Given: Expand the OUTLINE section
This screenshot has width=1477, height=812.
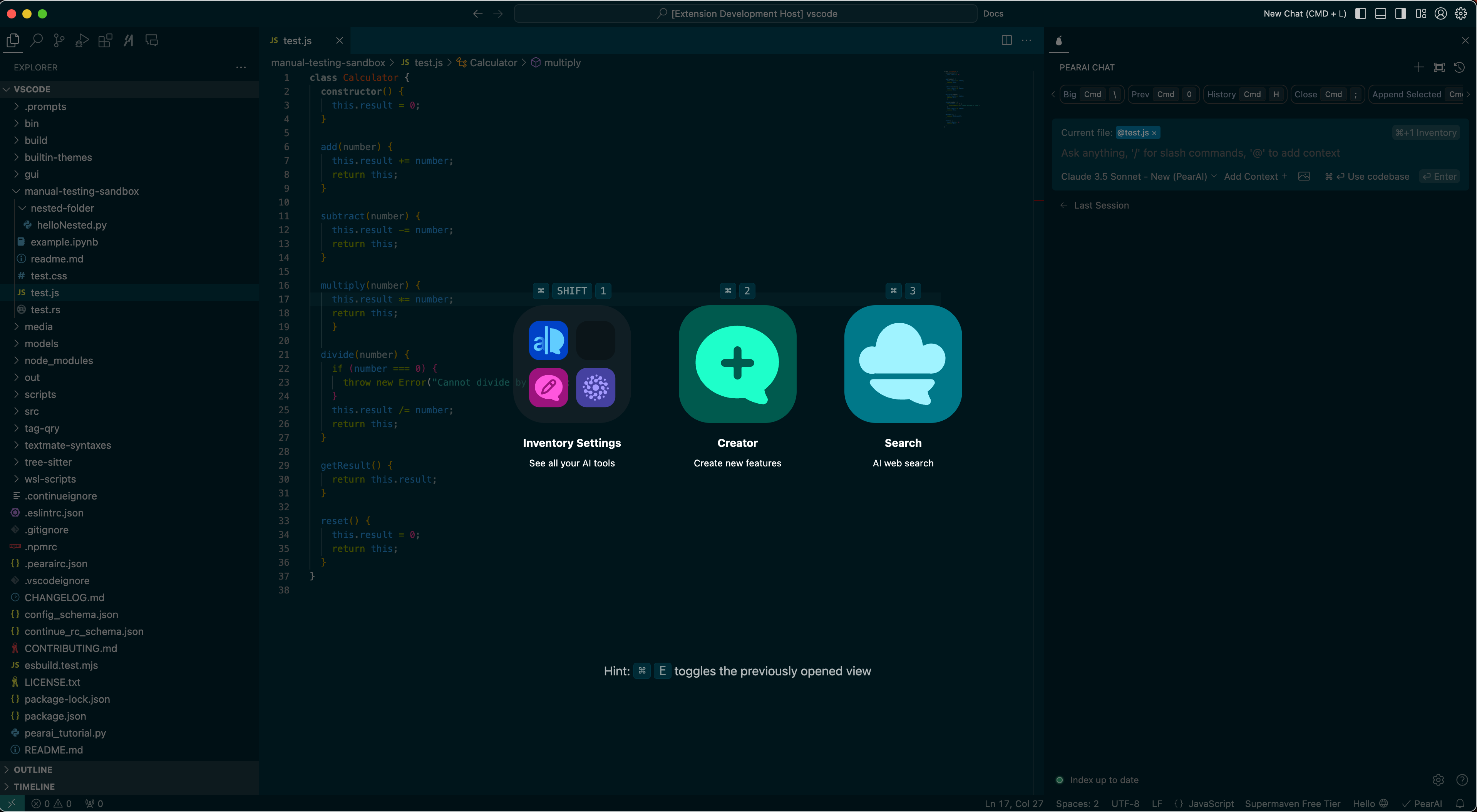Looking at the screenshot, I should coord(33,770).
